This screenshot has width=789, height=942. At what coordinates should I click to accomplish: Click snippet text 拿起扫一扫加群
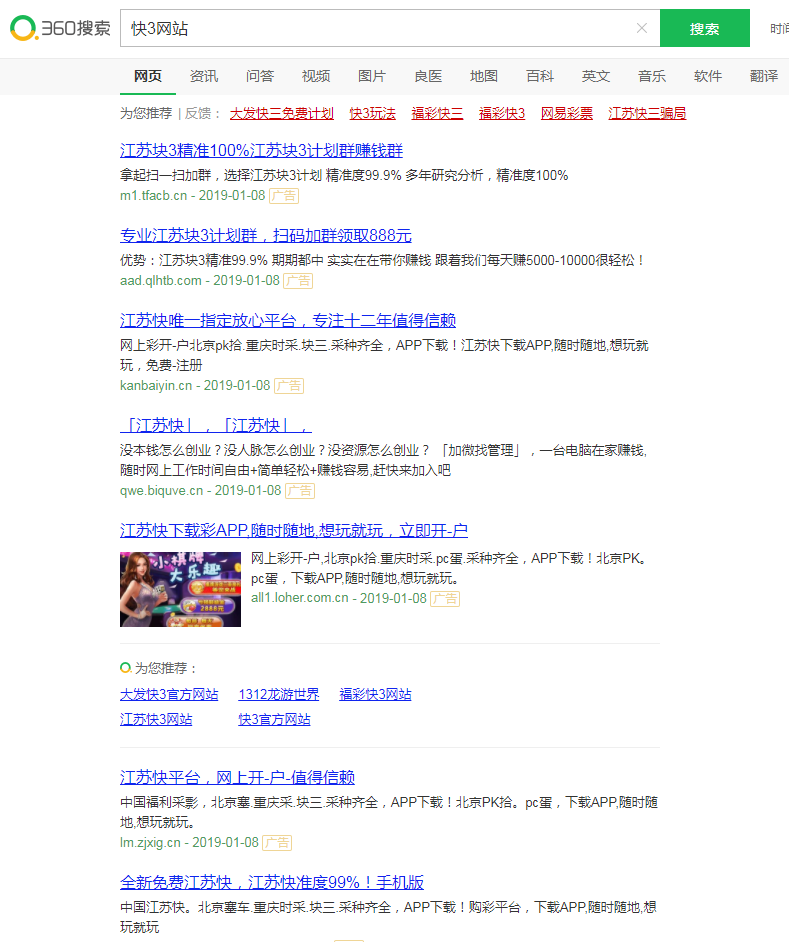click(x=166, y=175)
